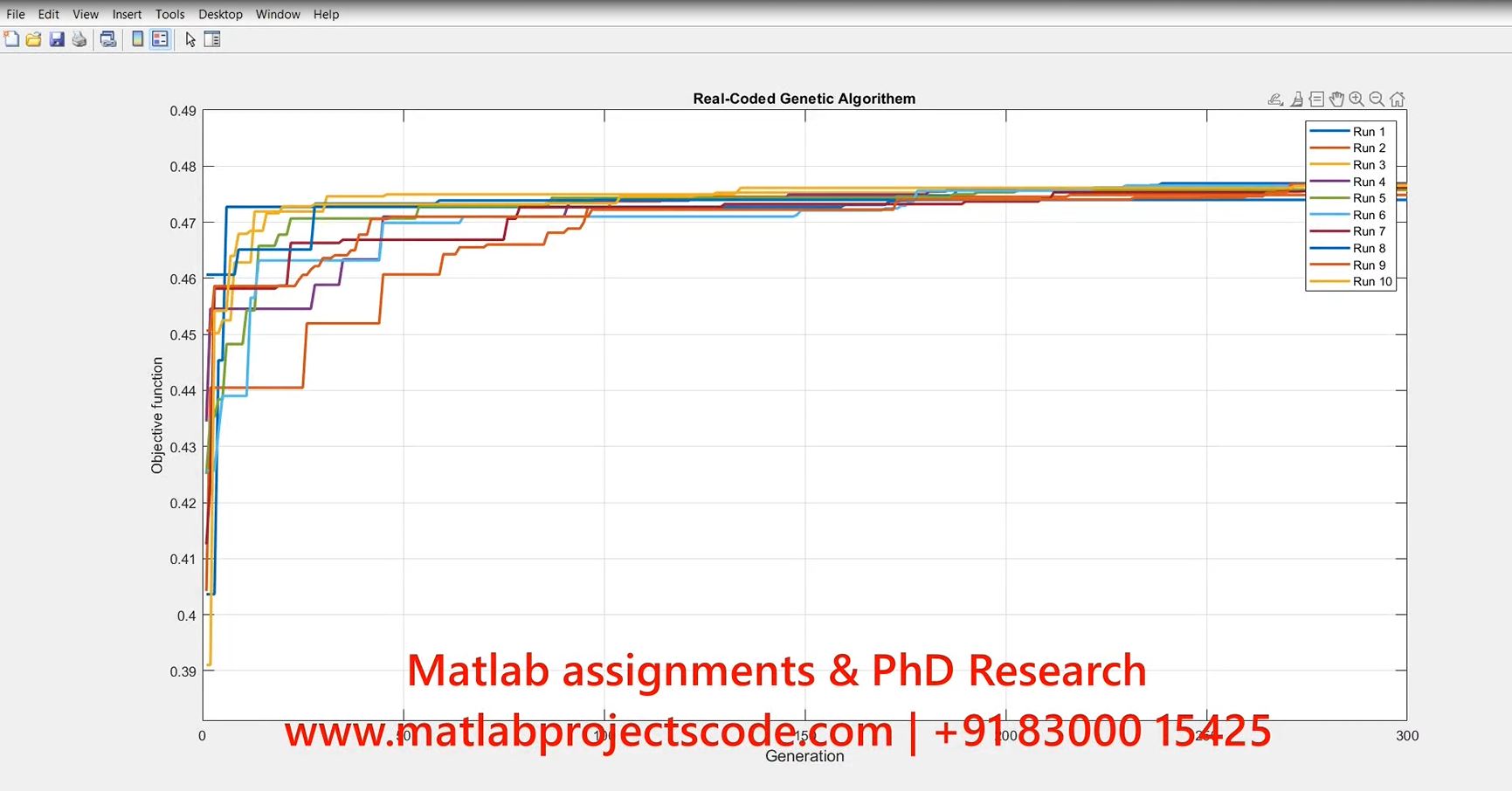Click the x-axis tick label "300"

tap(1407, 736)
